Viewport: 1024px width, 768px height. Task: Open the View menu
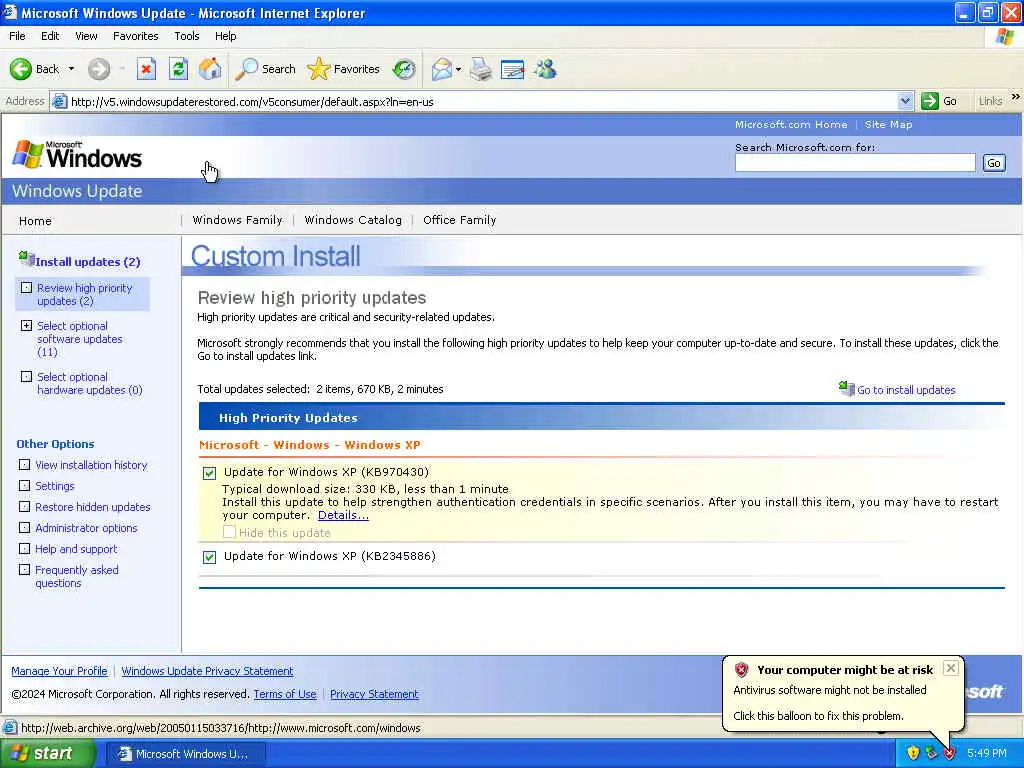click(x=86, y=36)
